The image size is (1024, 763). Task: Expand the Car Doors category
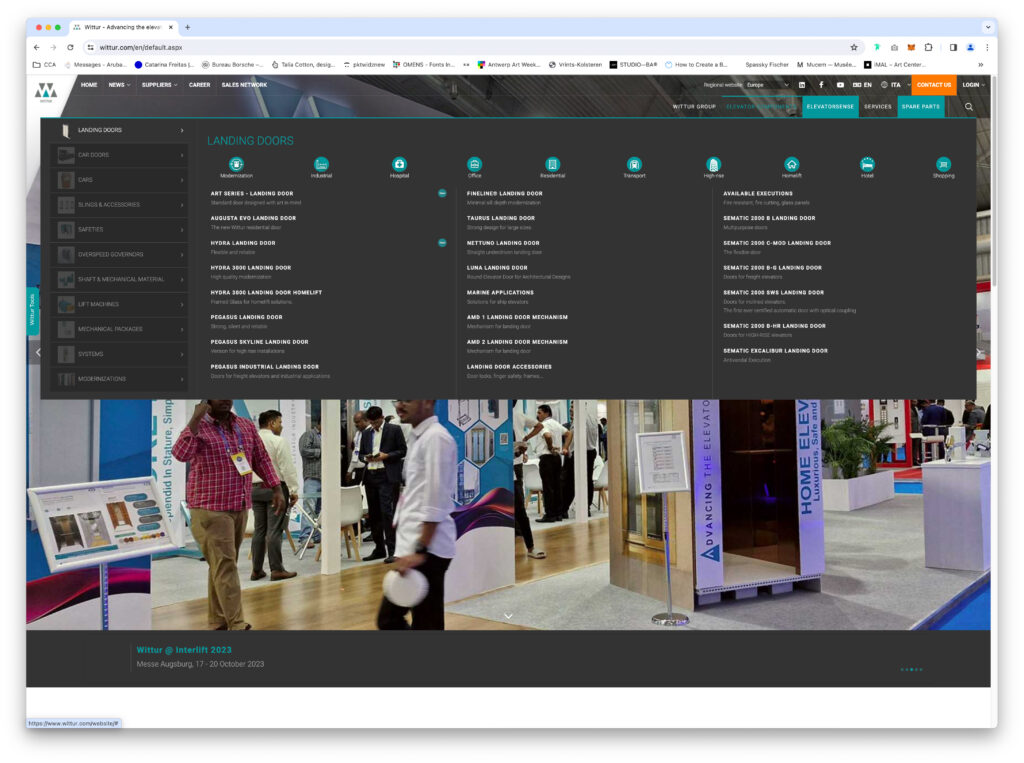(x=120, y=155)
